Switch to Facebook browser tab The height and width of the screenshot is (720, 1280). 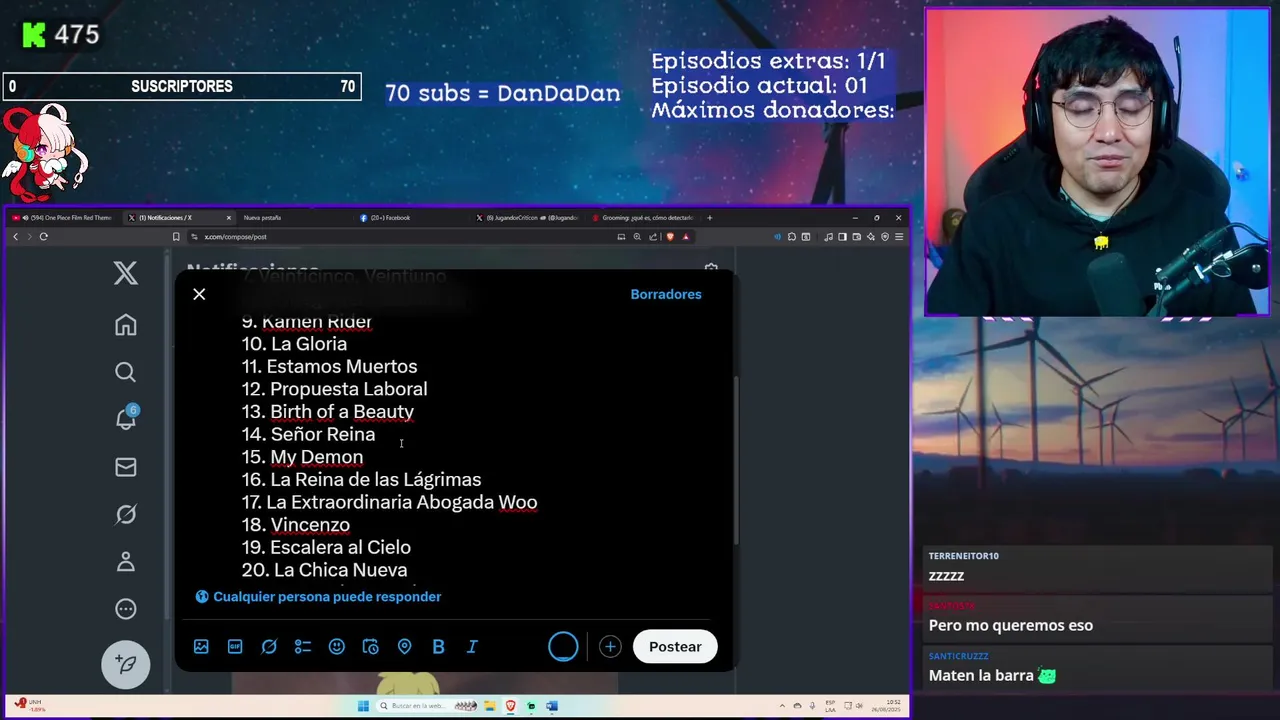(x=410, y=217)
